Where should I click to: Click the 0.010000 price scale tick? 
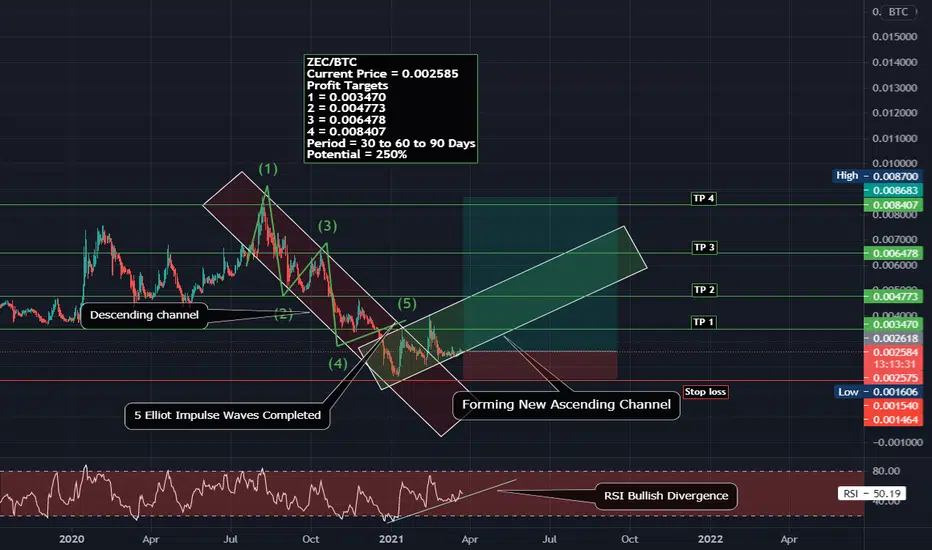[x=895, y=164]
